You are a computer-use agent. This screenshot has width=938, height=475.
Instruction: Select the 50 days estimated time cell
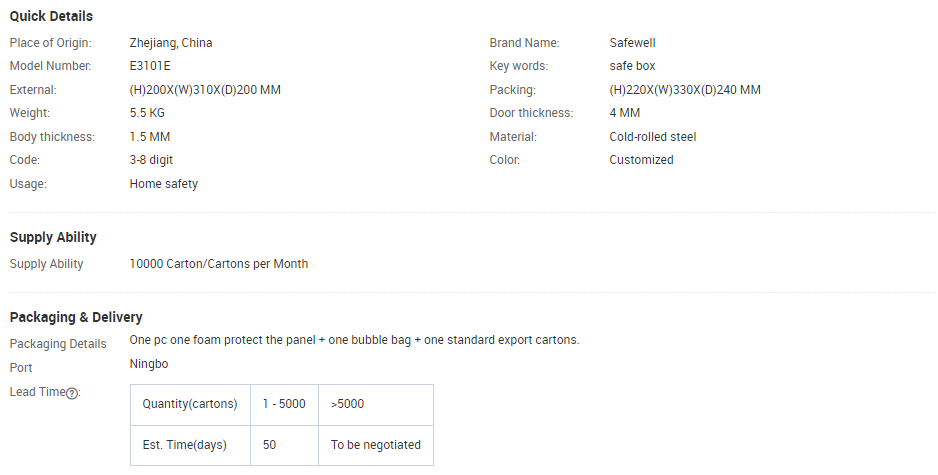(284, 445)
